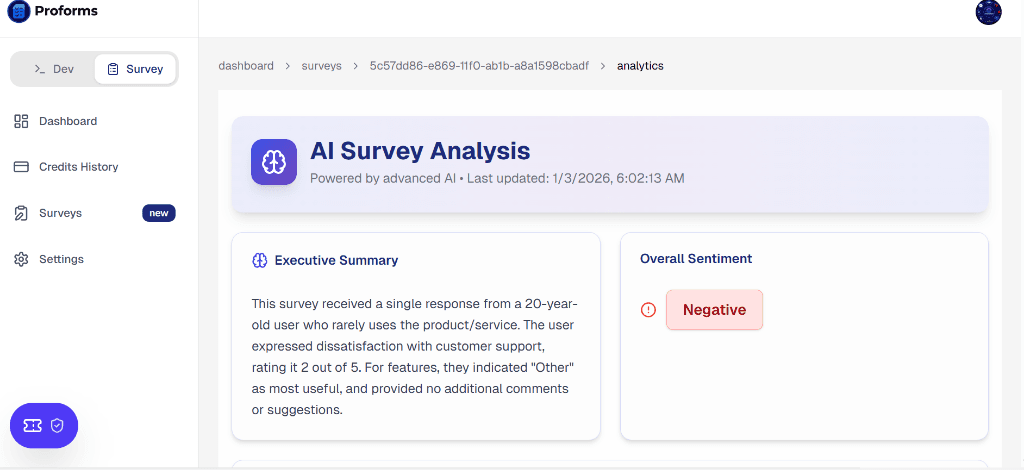Click the AI brain icon in header
1024x470 pixels.
(274, 162)
